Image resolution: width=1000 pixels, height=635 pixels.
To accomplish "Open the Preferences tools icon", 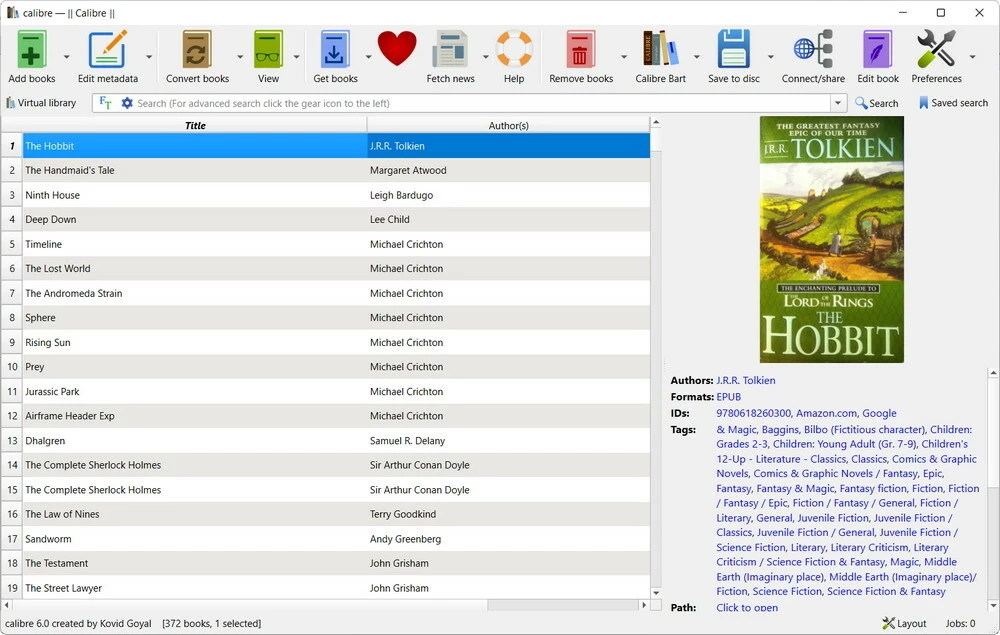I will [936, 50].
